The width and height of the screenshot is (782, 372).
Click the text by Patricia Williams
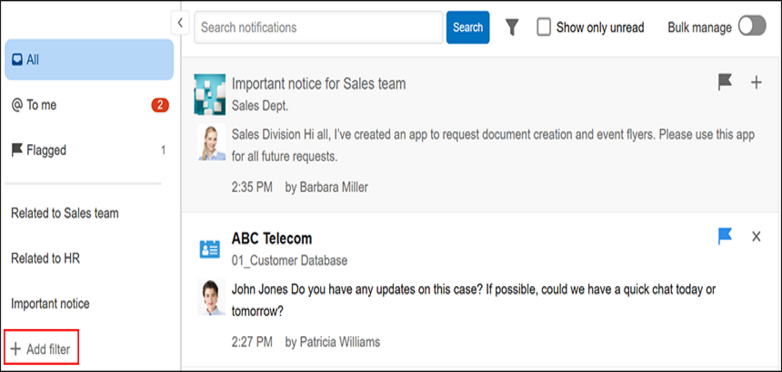click(x=333, y=342)
